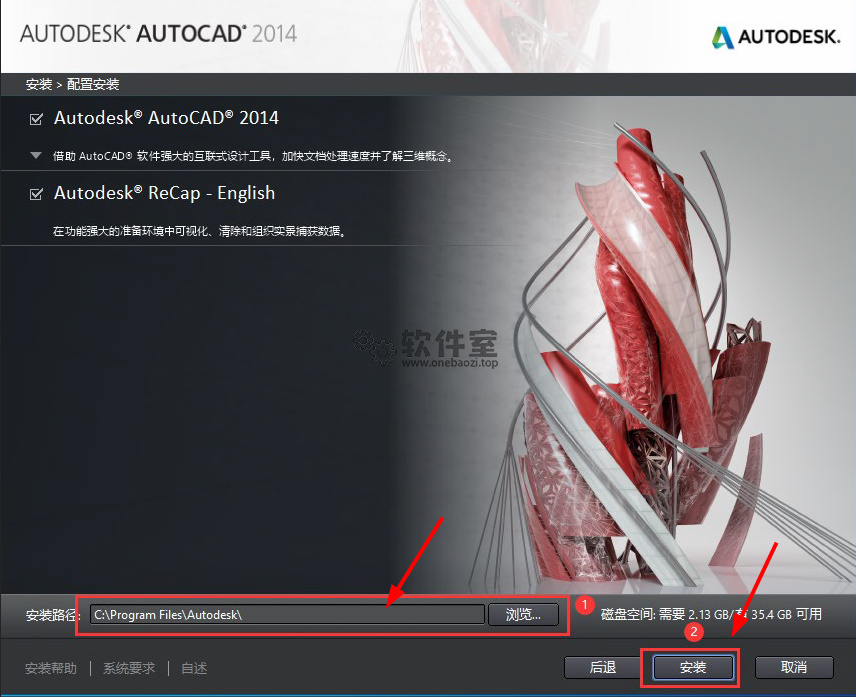Click the 安装 > 配置安装 breadcrumb text
The height and width of the screenshot is (697, 856).
[72, 85]
